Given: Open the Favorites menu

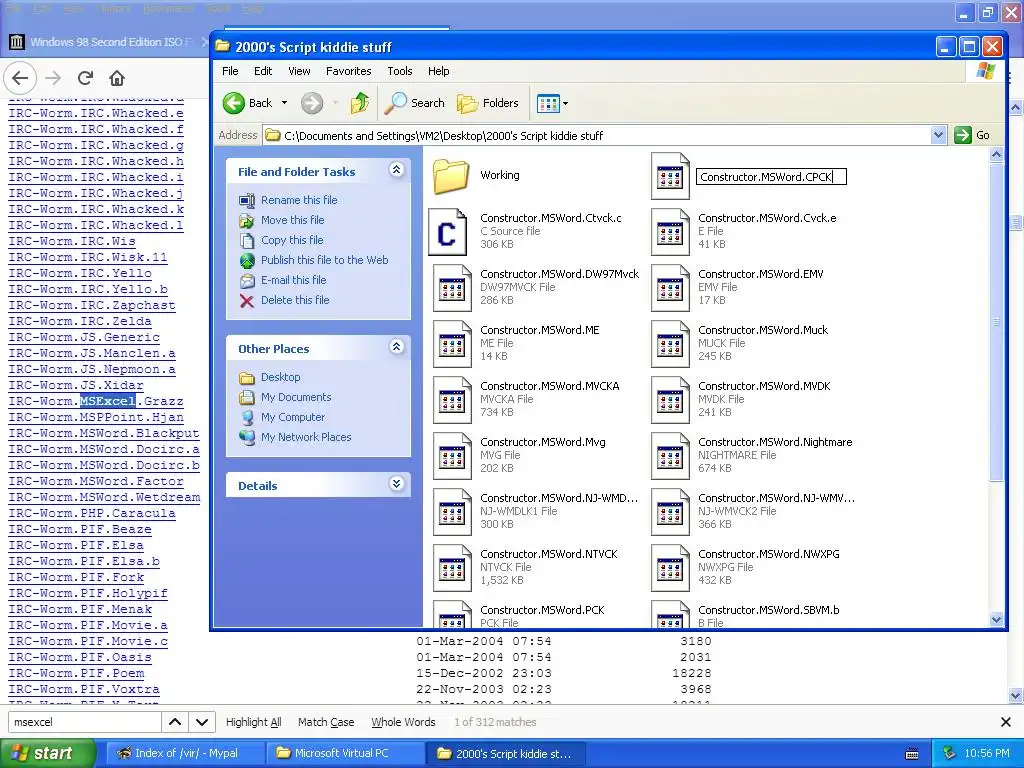Looking at the screenshot, I should tap(349, 71).
